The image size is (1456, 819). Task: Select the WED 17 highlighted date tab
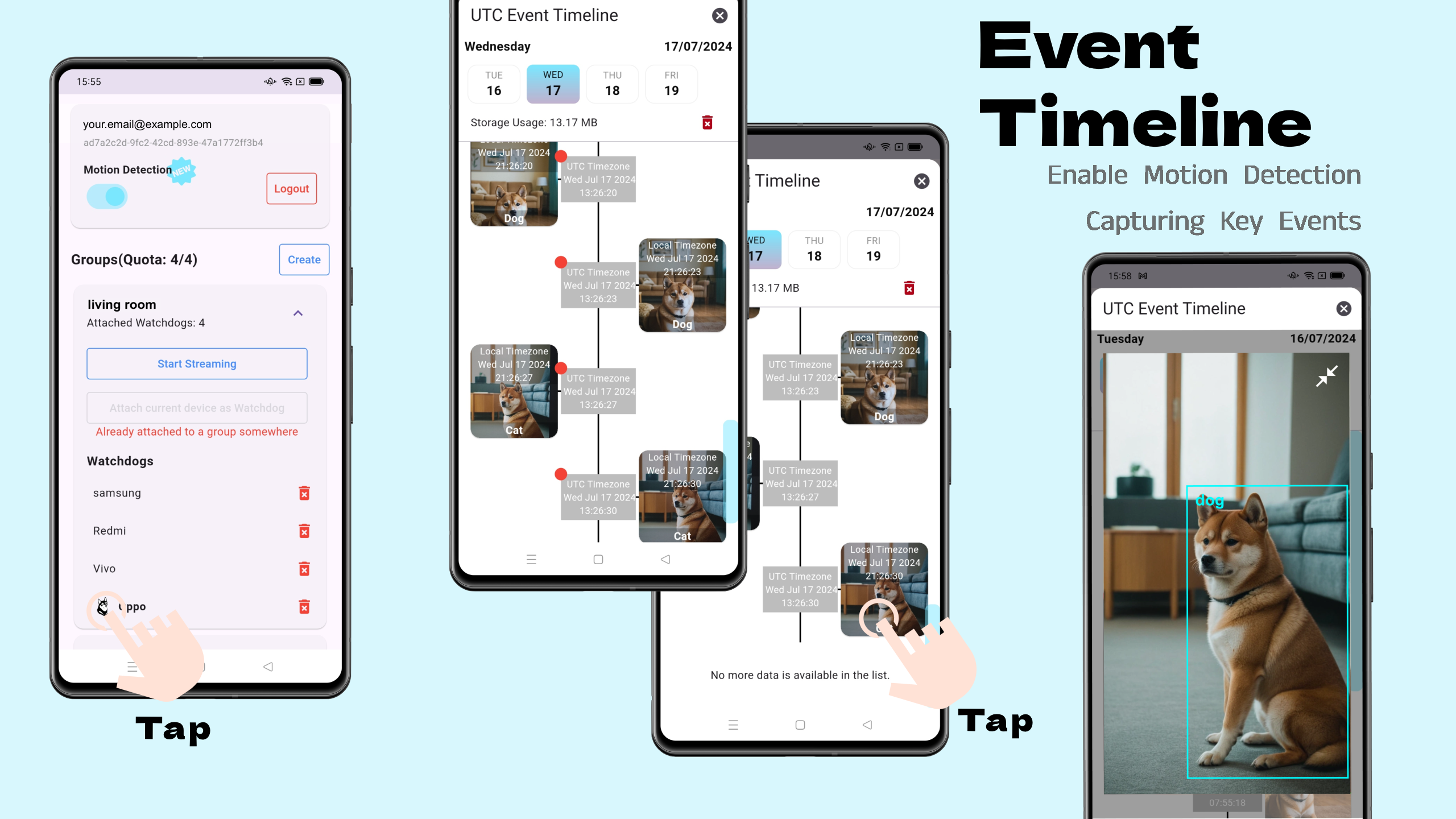click(554, 84)
